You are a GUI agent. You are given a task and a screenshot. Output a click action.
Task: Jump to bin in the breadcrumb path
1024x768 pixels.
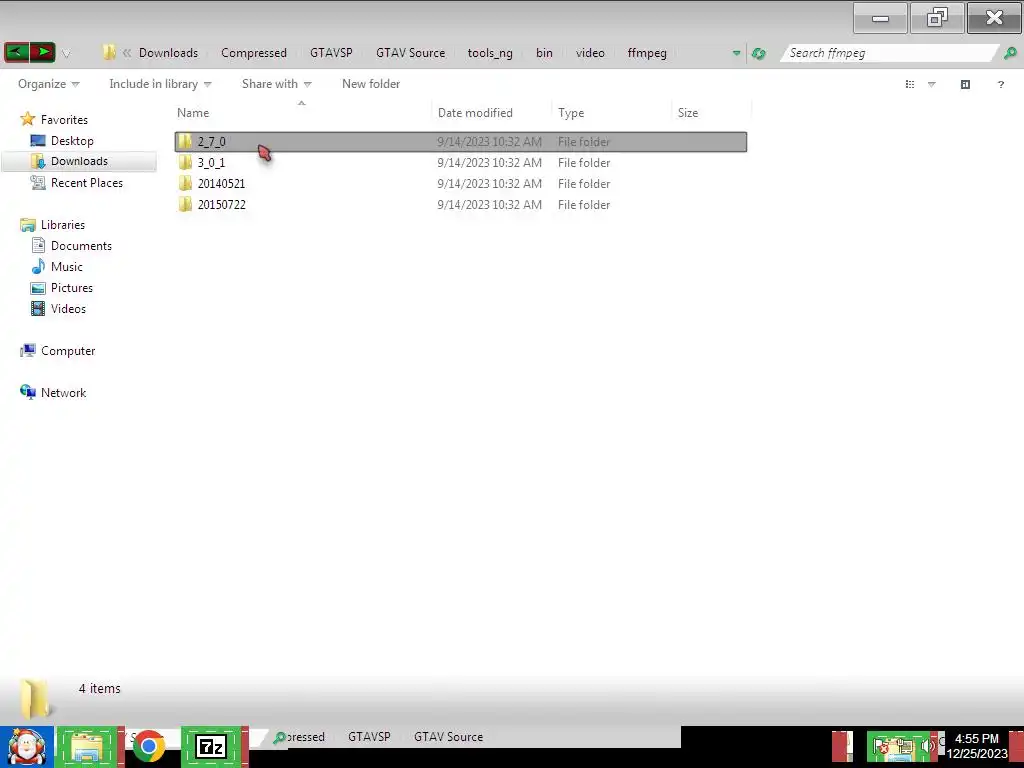click(x=544, y=53)
